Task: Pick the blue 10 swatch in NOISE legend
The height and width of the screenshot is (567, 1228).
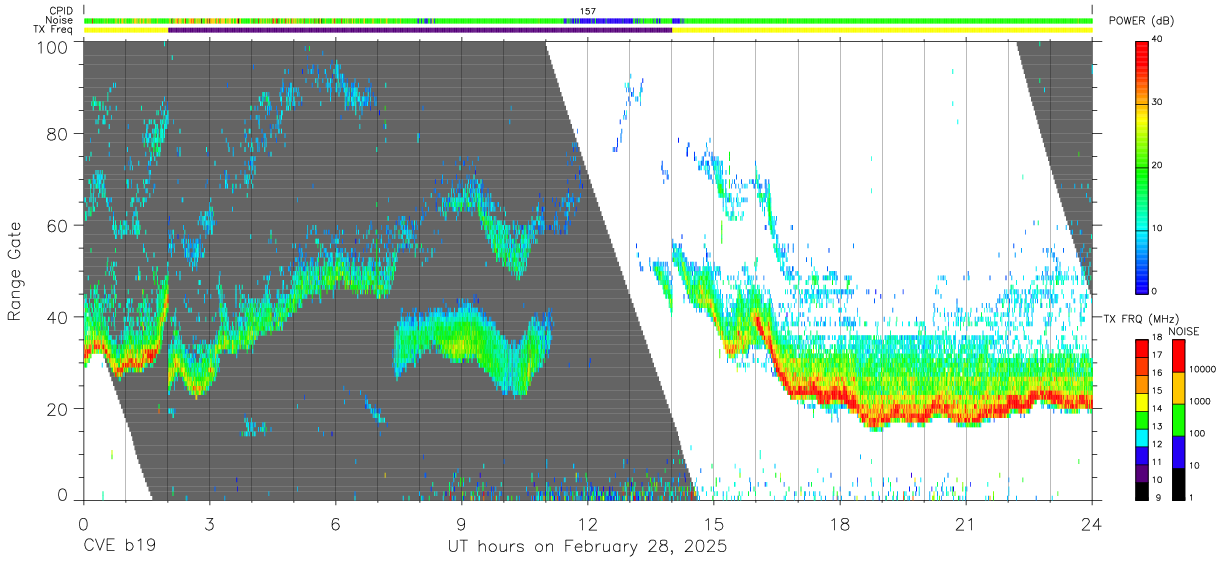Action: (x=1178, y=450)
